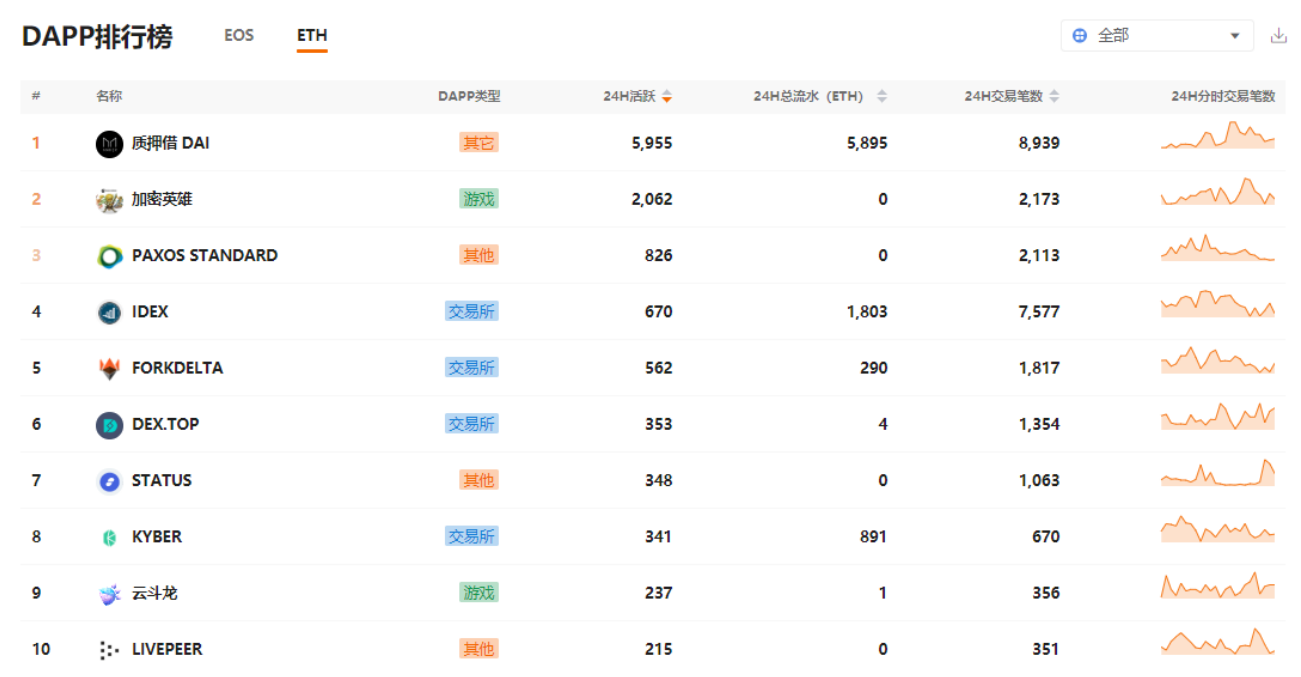Click the 交易所 tag on IDEX row

pyautogui.click(x=471, y=311)
